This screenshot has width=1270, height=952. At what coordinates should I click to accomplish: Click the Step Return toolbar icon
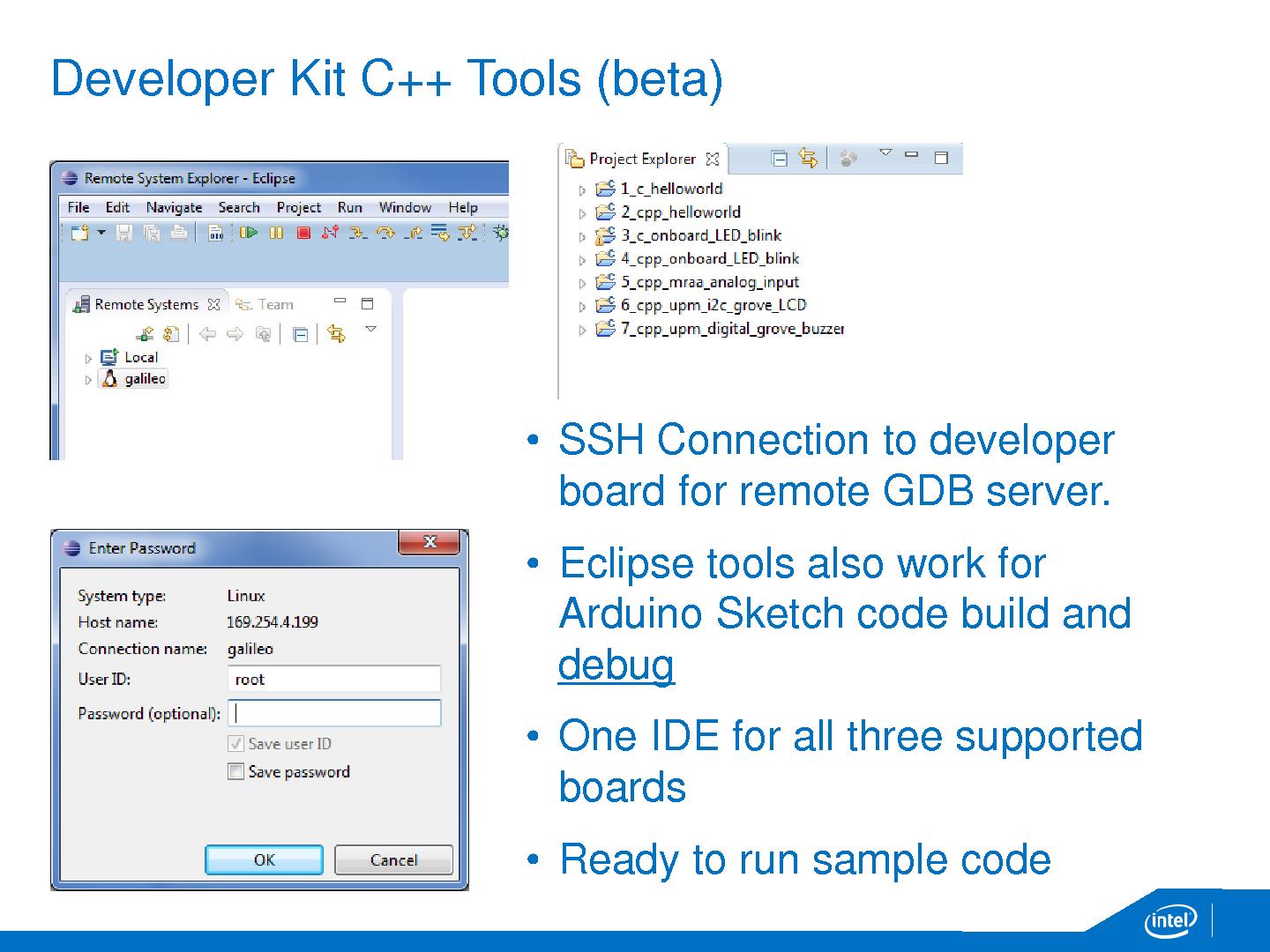413,233
